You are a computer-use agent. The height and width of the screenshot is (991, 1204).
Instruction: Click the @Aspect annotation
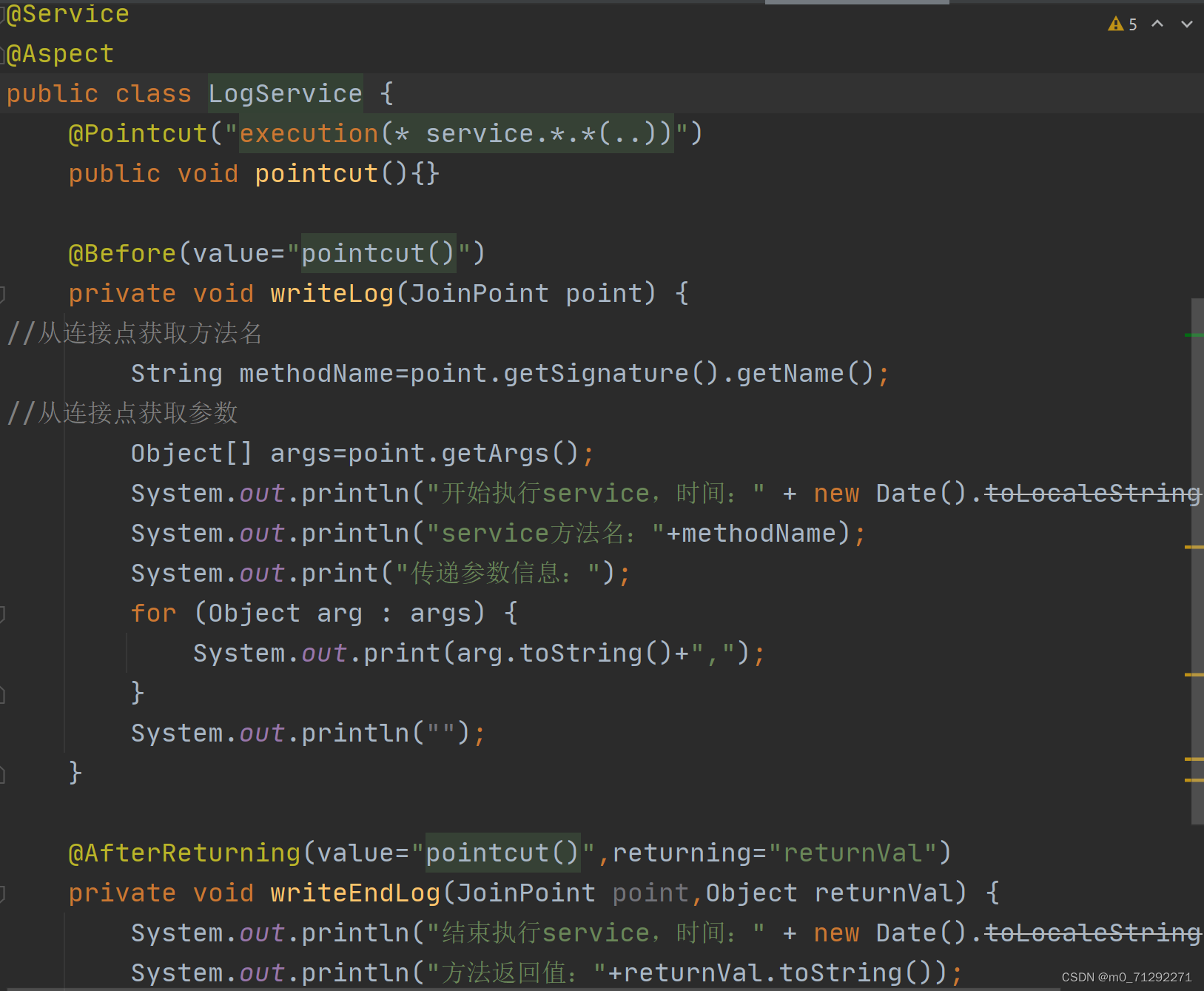(x=60, y=54)
